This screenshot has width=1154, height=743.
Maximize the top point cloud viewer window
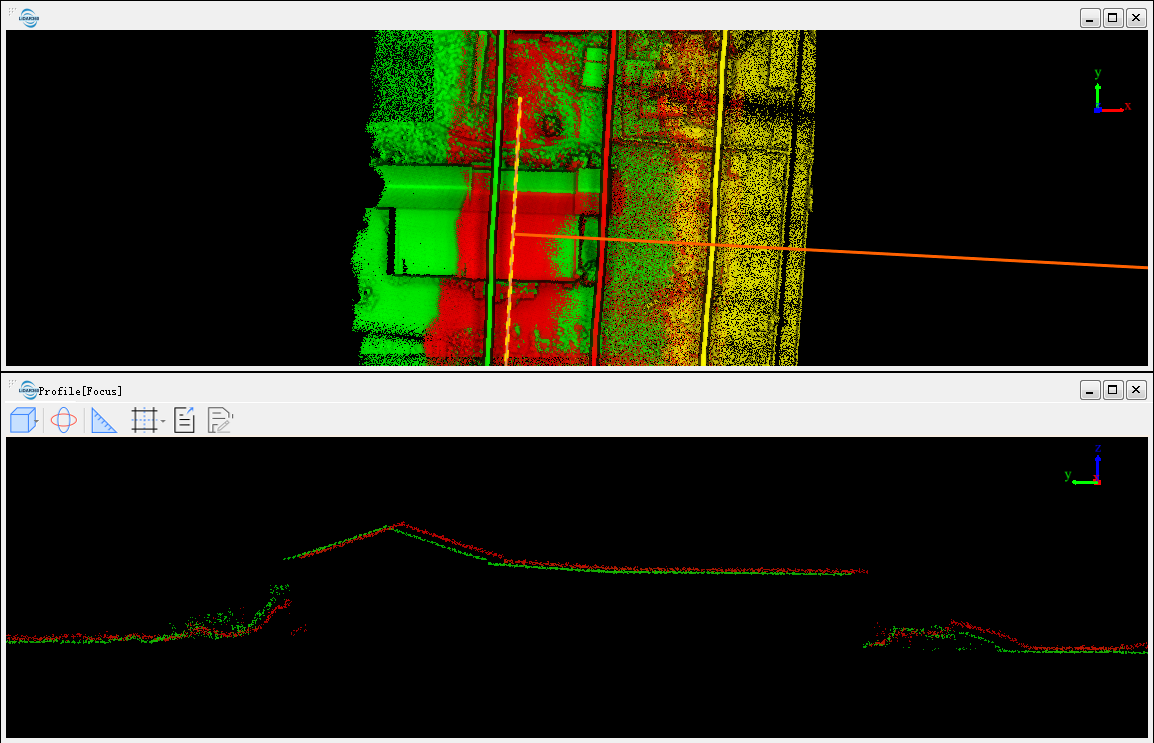click(1113, 18)
